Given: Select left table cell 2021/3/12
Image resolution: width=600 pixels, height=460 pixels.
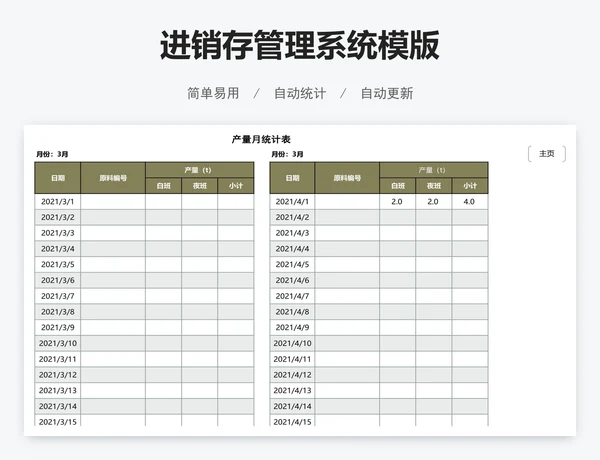Looking at the screenshot, I should [58, 375].
